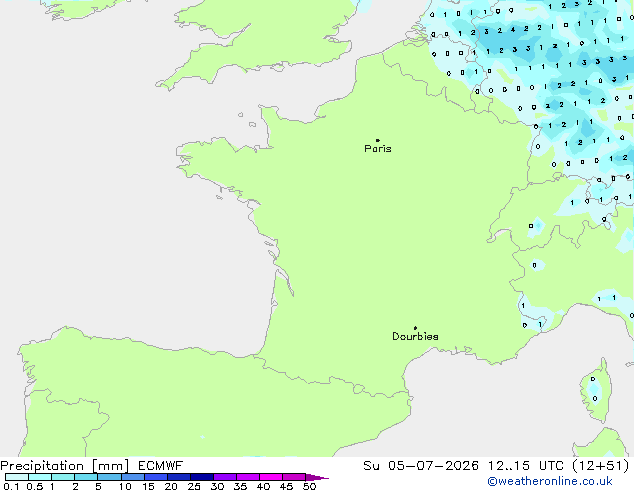The width and height of the screenshot is (634, 490).
Task: Pick the 0.1 to 0.5 mm legend swatch
Action: (17, 477)
